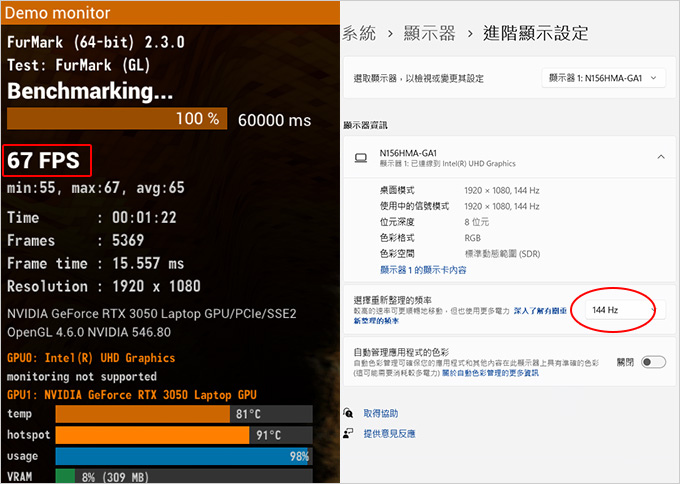Click the Demo monitor title bar
This screenshot has width=680, height=484.
pos(170,13)
